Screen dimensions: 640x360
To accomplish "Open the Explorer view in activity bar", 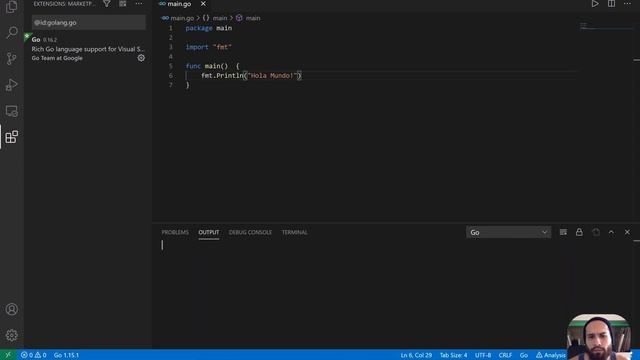I will coord(11,7).
